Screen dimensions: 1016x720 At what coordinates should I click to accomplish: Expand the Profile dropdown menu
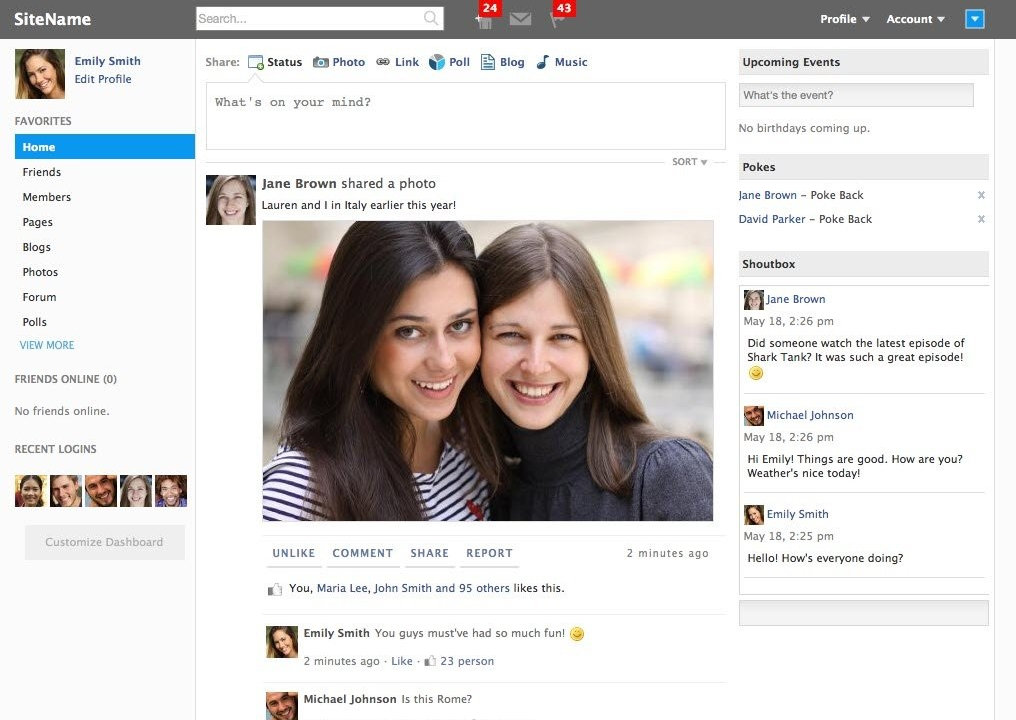845,19
